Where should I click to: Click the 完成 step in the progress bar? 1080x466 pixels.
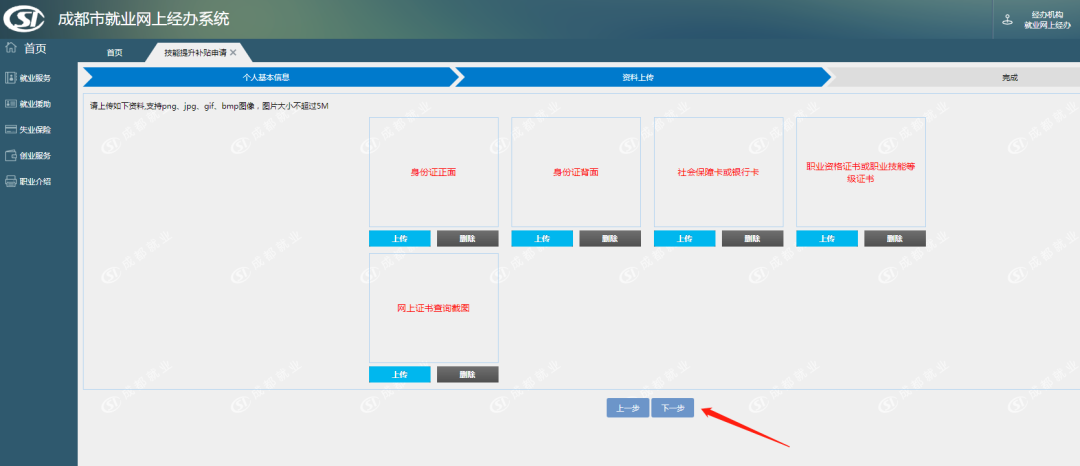1010,77
